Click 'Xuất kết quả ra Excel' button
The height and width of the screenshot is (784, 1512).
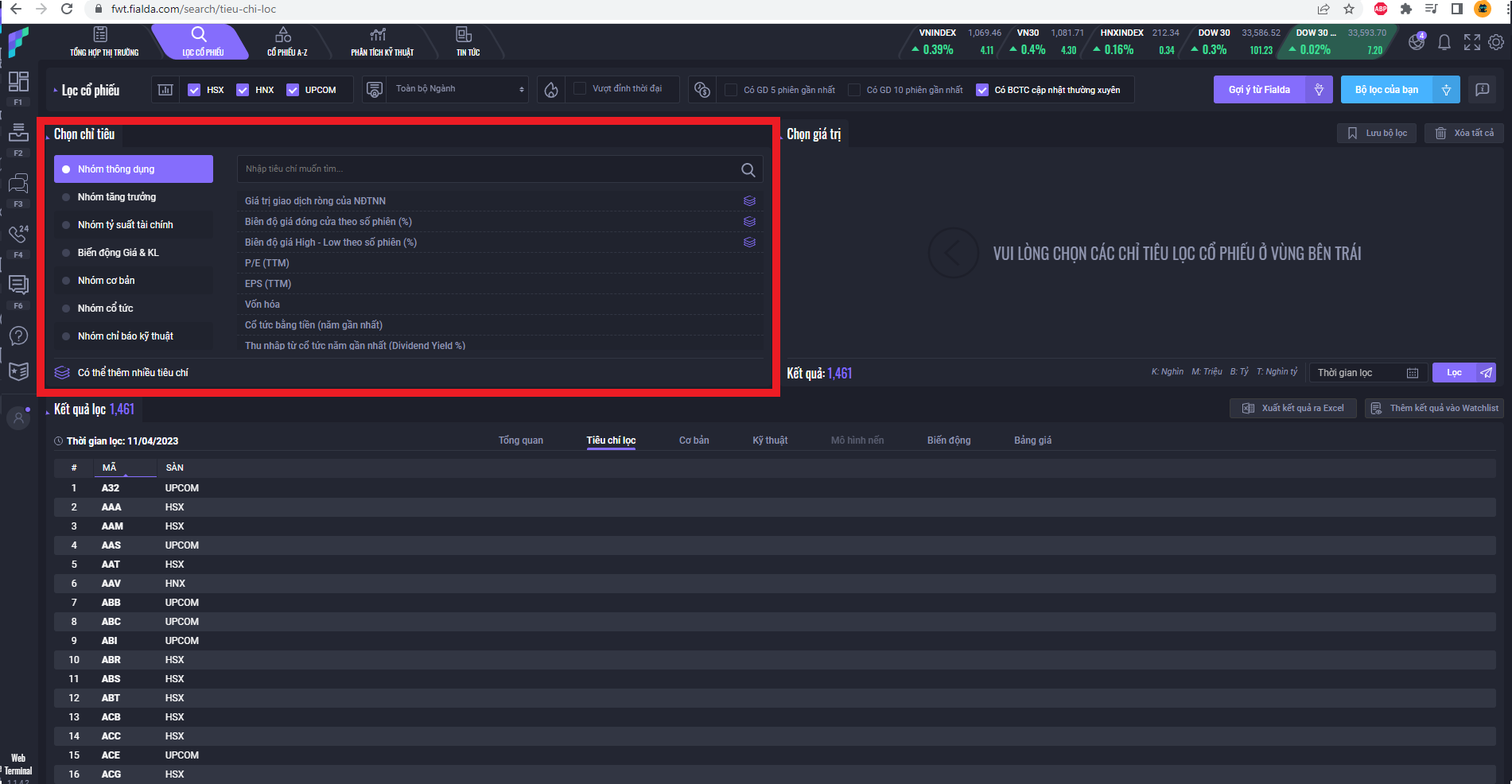point(1293,408)
